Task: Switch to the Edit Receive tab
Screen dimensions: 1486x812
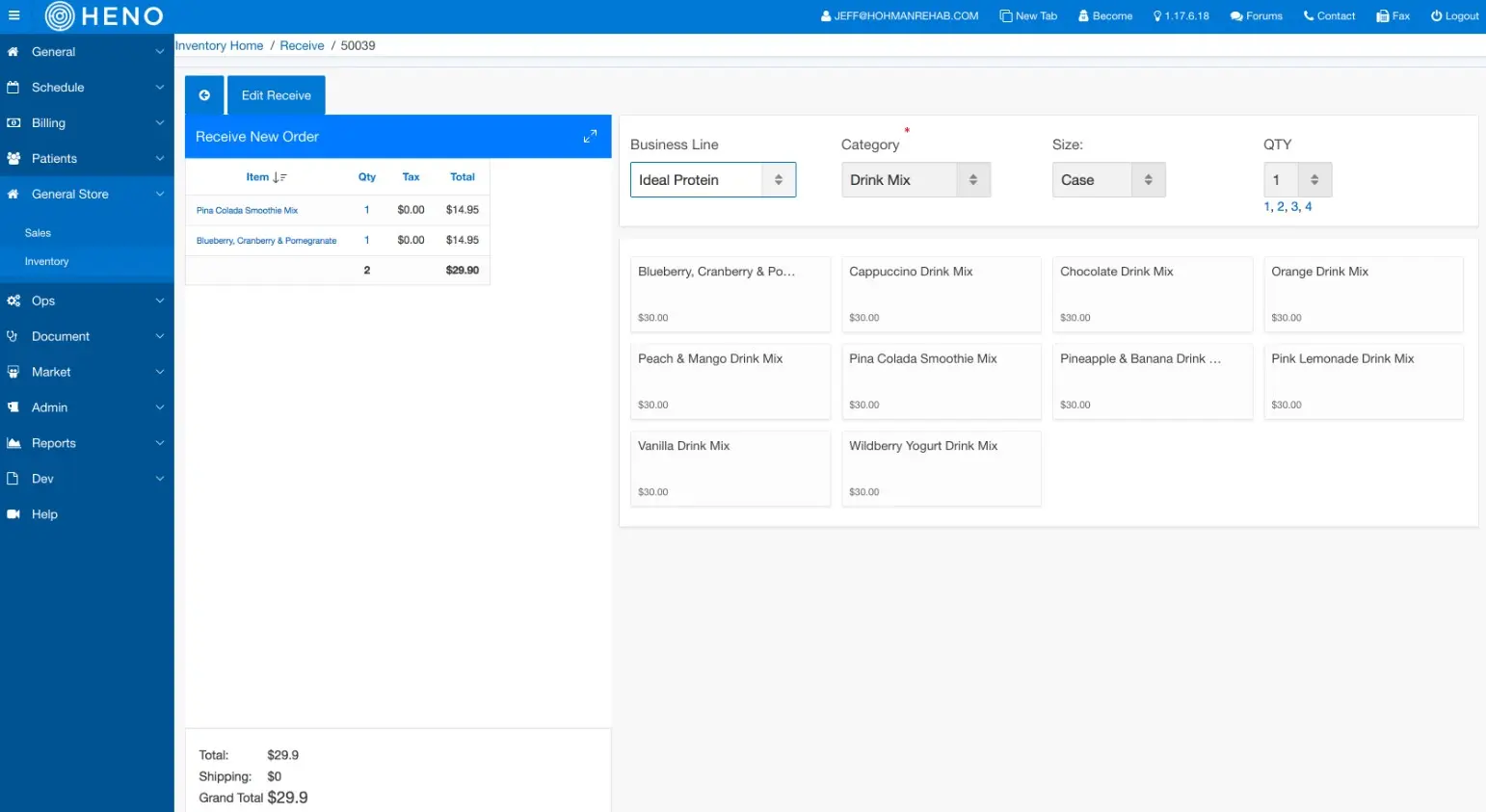Action: click(x=276, y=94)
